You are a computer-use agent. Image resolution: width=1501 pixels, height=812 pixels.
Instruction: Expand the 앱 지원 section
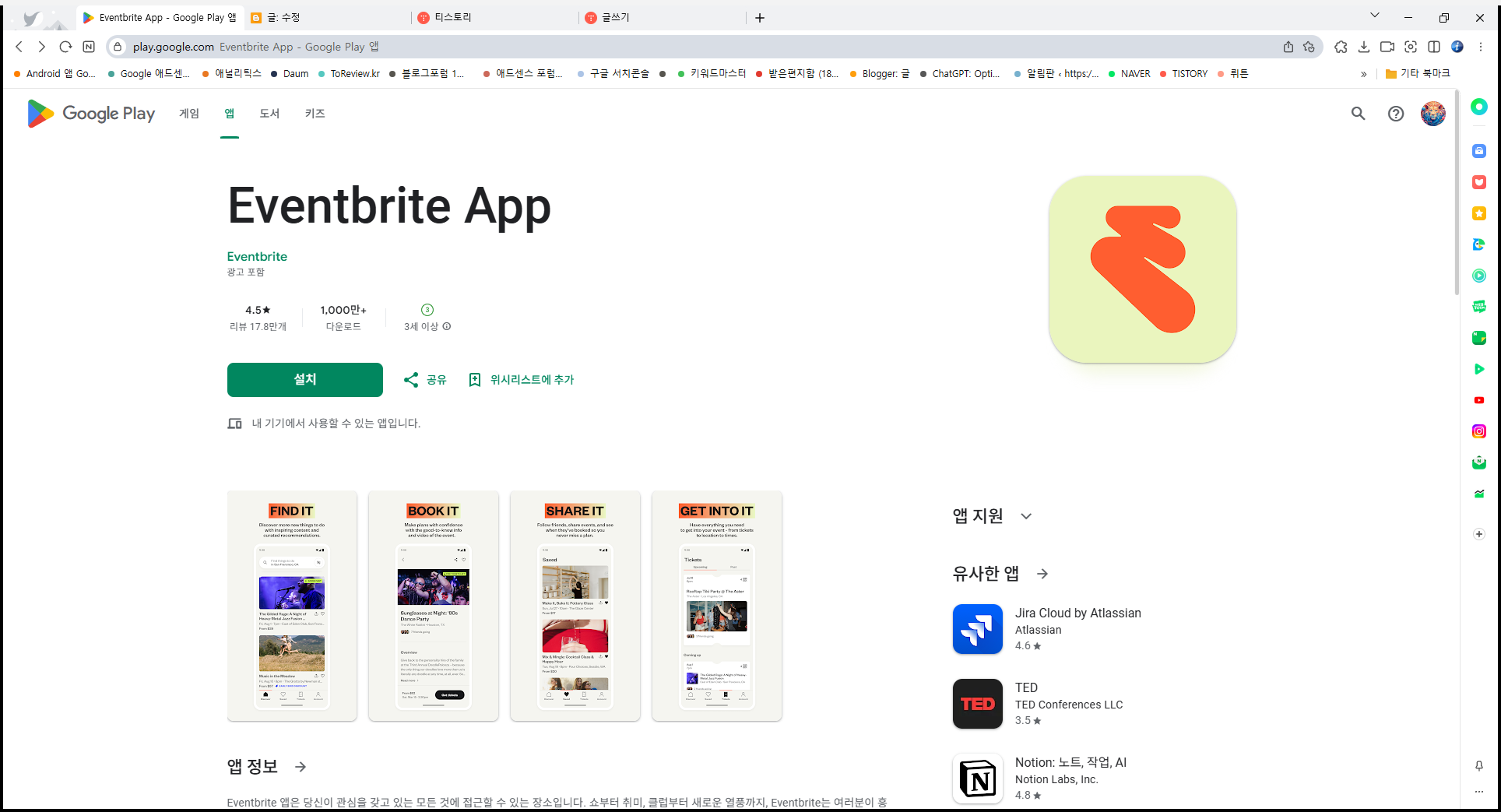coord(1025,516)
